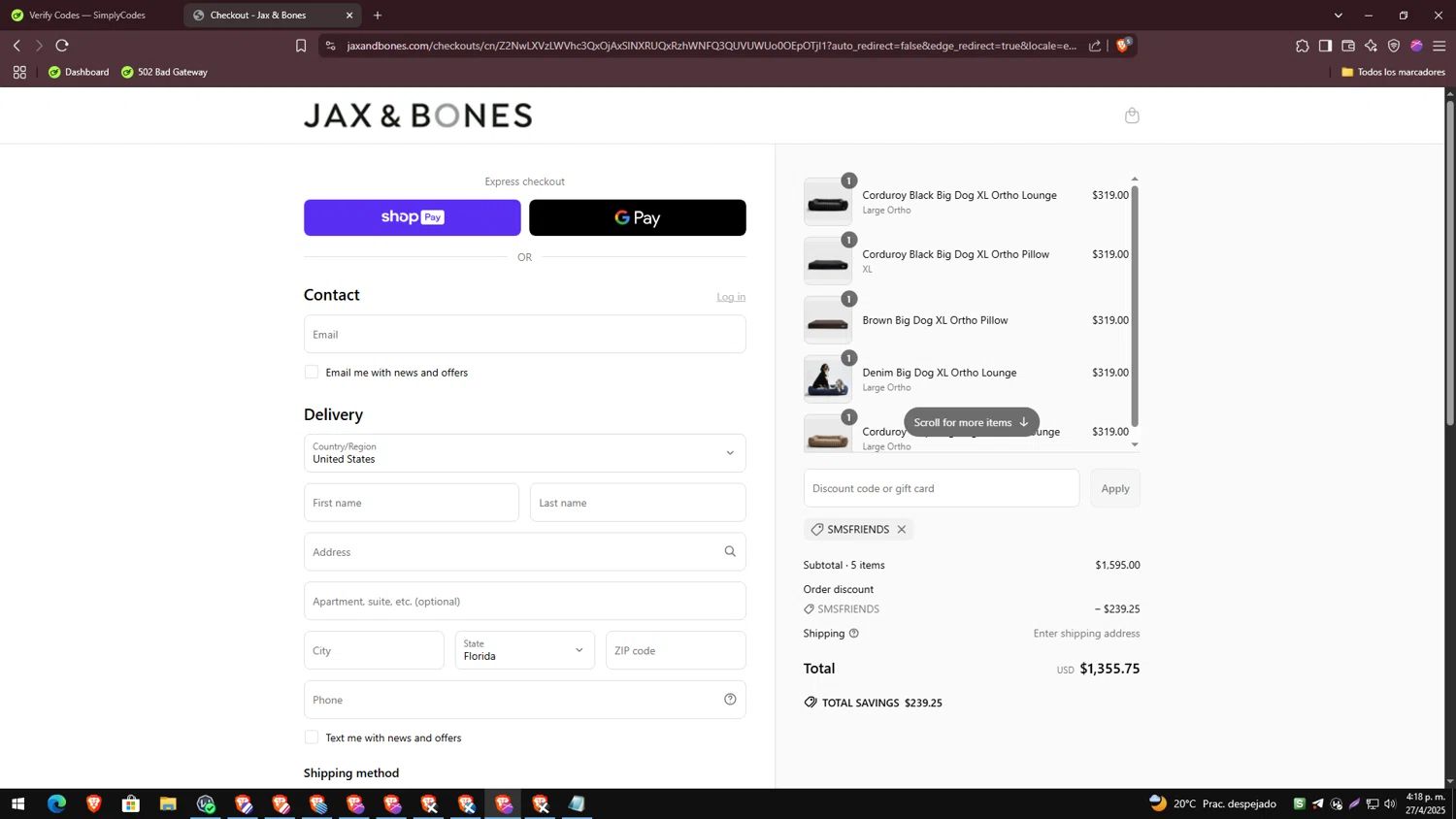Click Brown Big Dog XL Ortho Pillow thumbnail
This screenshot has width=1456, height=819.
click(x=828, y=320)
